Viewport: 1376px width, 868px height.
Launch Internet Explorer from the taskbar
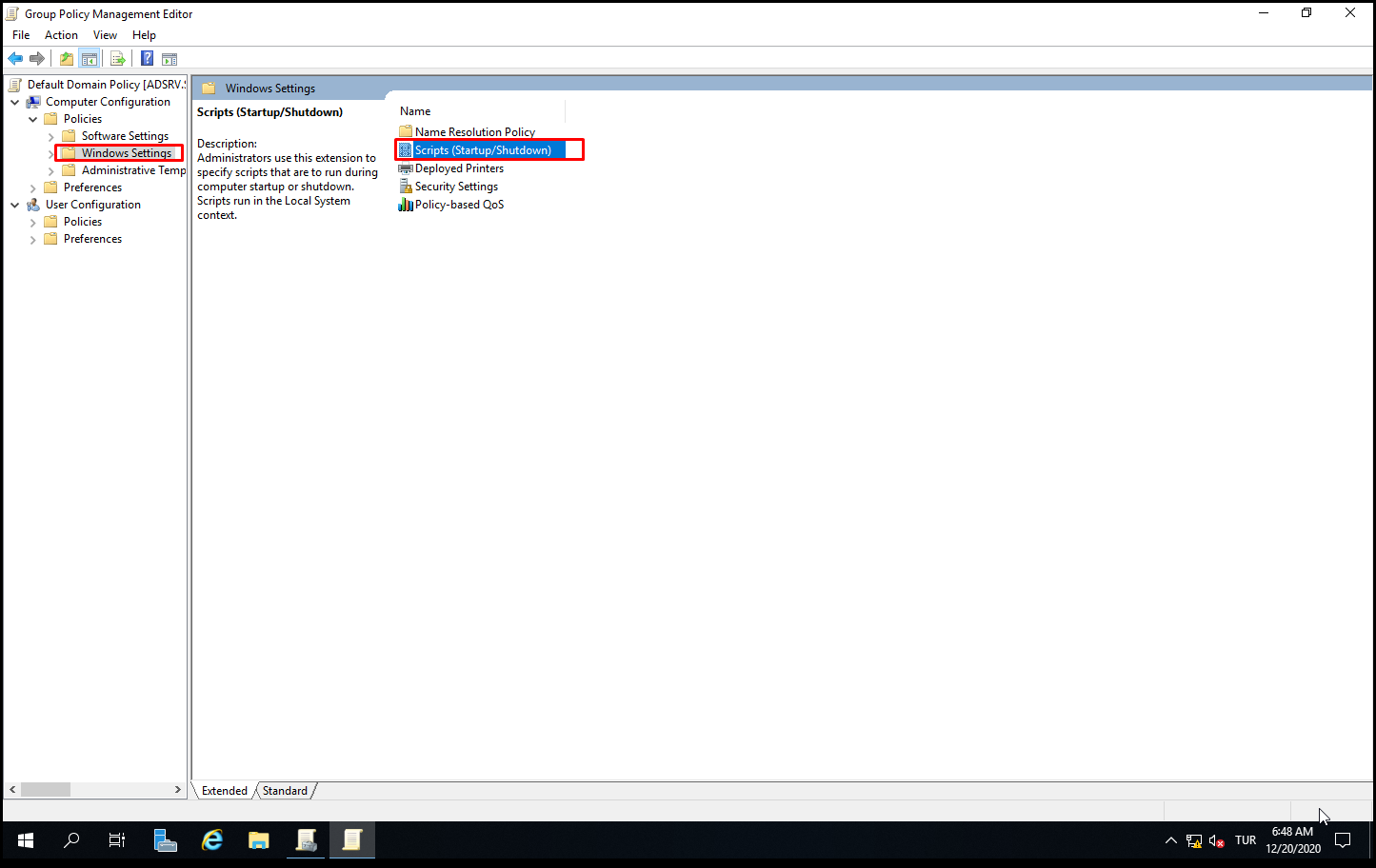[x=212, y=840]
